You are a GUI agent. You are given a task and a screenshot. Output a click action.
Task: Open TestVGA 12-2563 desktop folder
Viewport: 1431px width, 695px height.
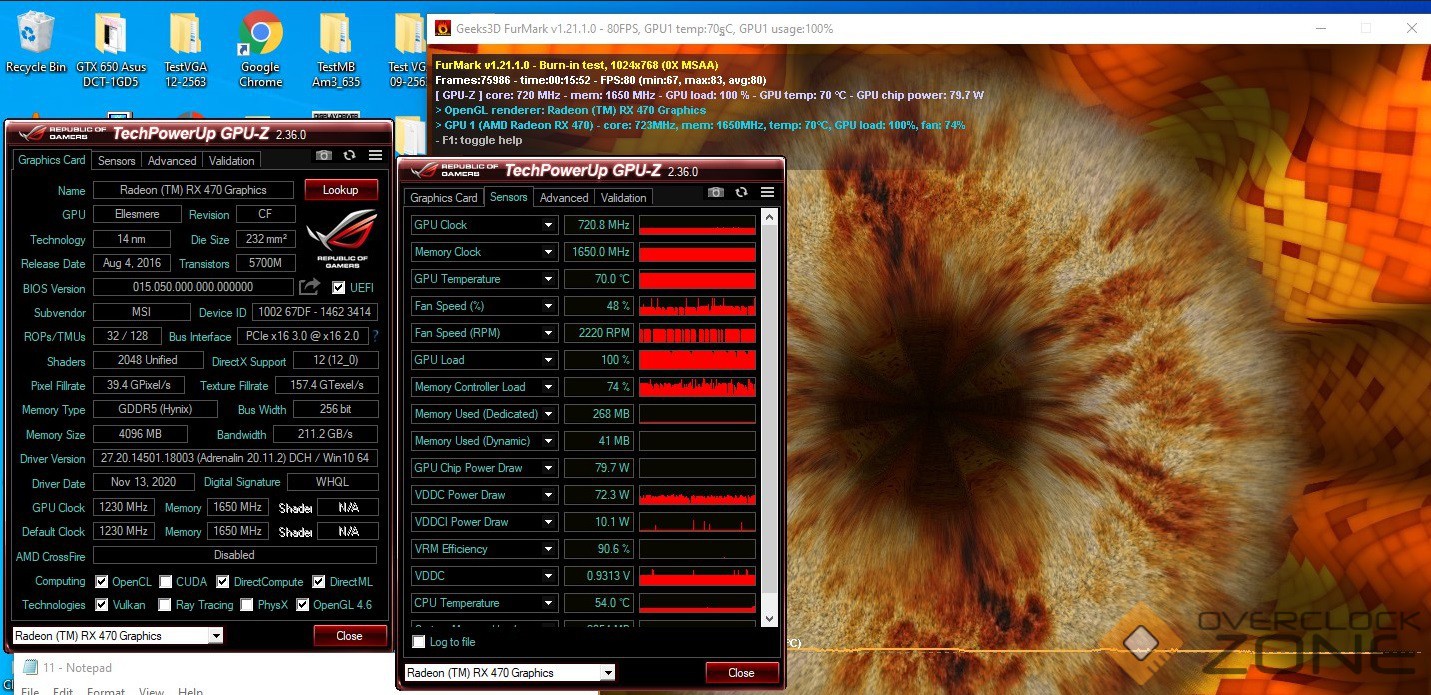(x=185, y=50)
